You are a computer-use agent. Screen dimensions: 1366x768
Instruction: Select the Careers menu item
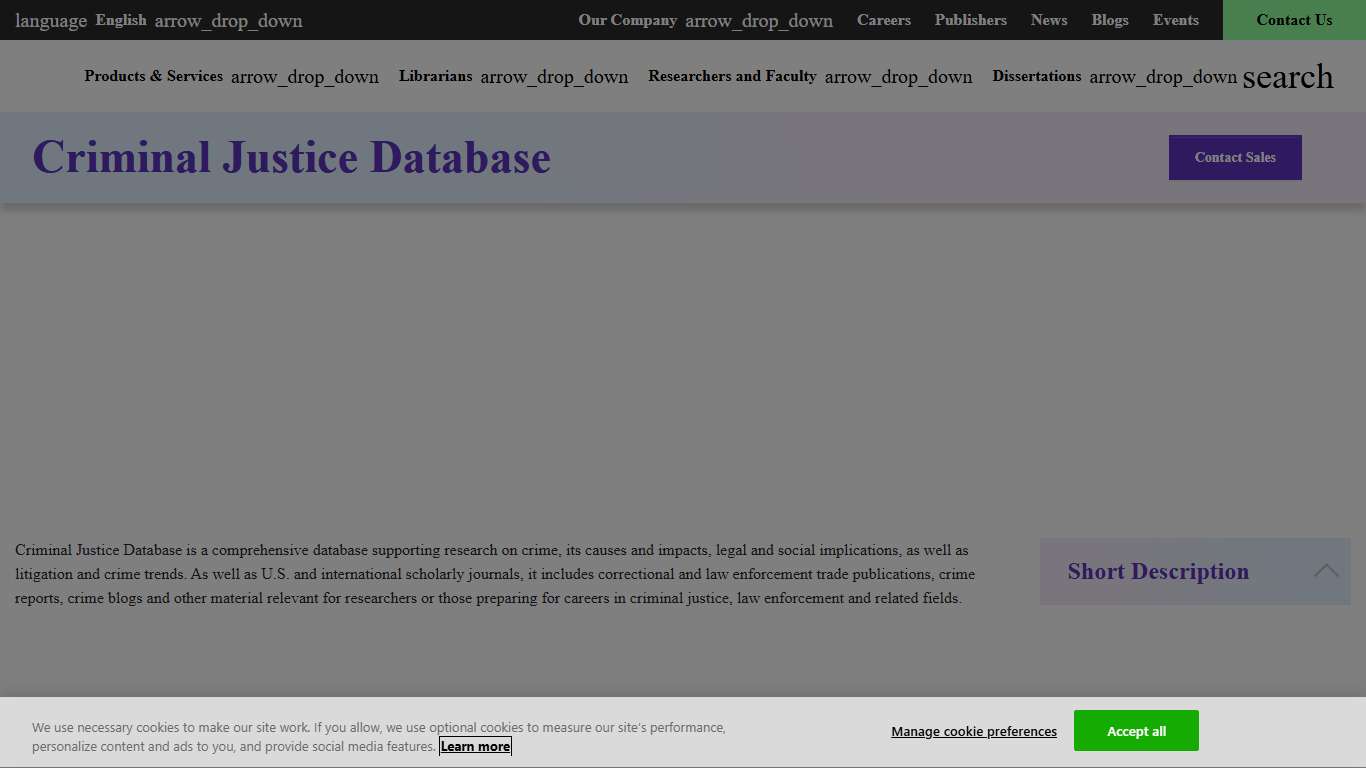pyautogui.click(x=883, y=20)
